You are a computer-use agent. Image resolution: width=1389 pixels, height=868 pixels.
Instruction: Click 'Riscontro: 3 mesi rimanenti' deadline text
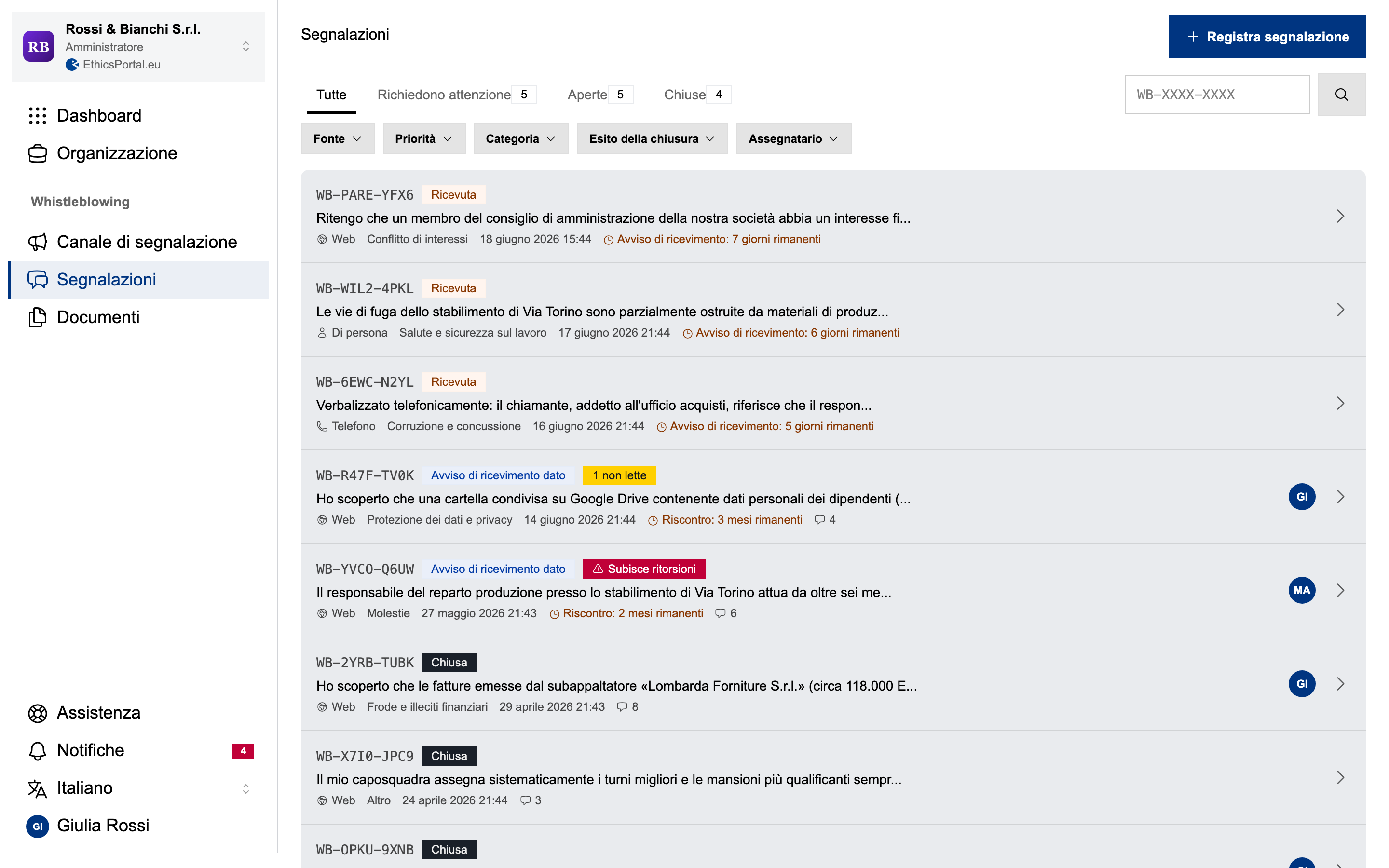(x=732, y=519)
